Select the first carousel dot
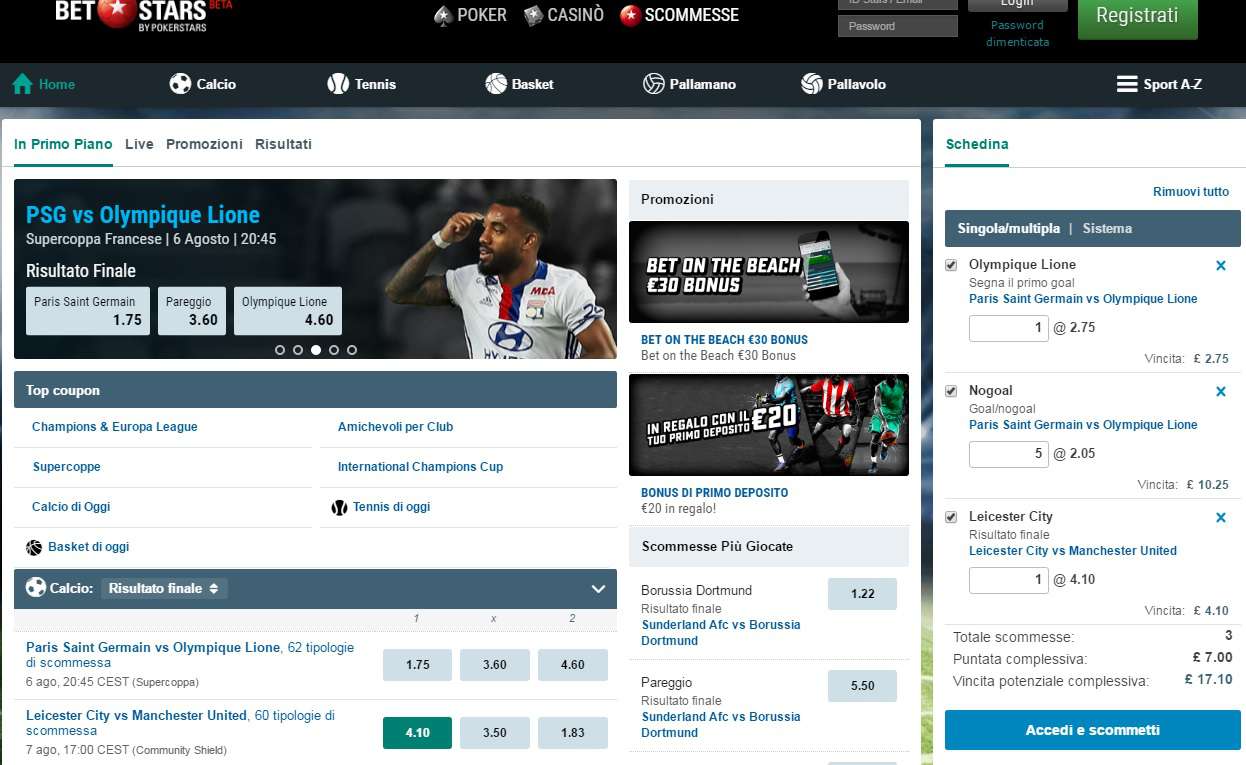Viewport: 1246px width, 765px height. (x=280, y=350)
